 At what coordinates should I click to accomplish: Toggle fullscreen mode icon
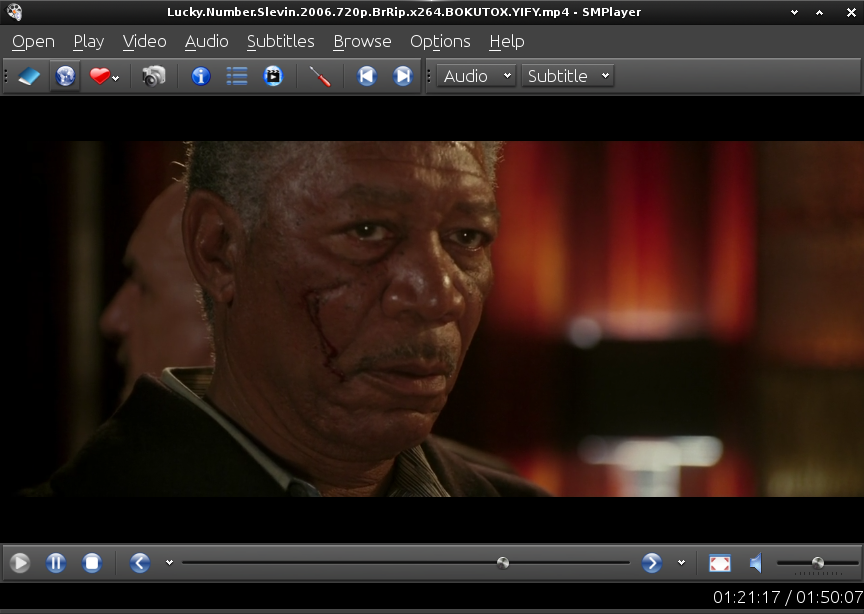pyautogui.click(x=720, y=563)
